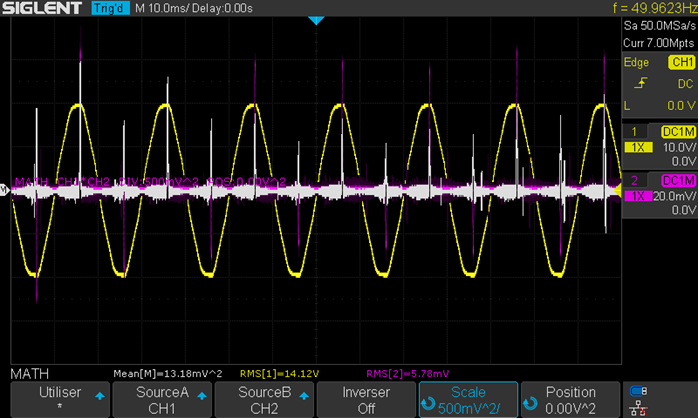
Task: Click the Sa 50.0MSa/s sample rate
Action: [x=659, y=25]
